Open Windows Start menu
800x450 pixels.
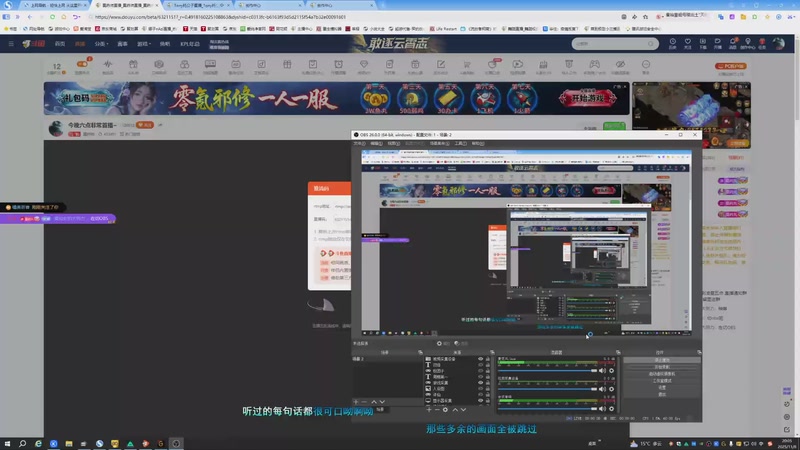tap(7, 443)
